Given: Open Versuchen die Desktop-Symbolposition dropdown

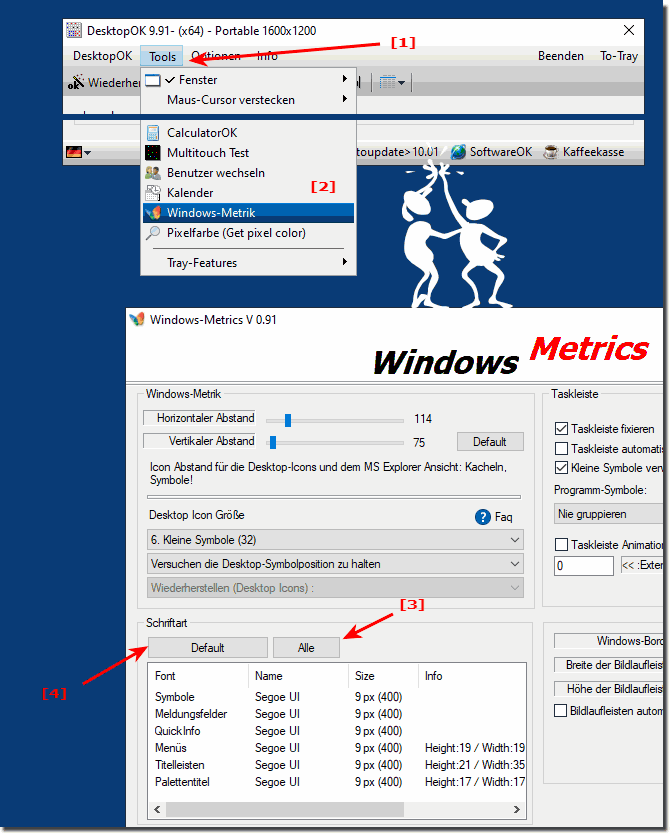Looking at the screenshot, I should coord(335,564).
